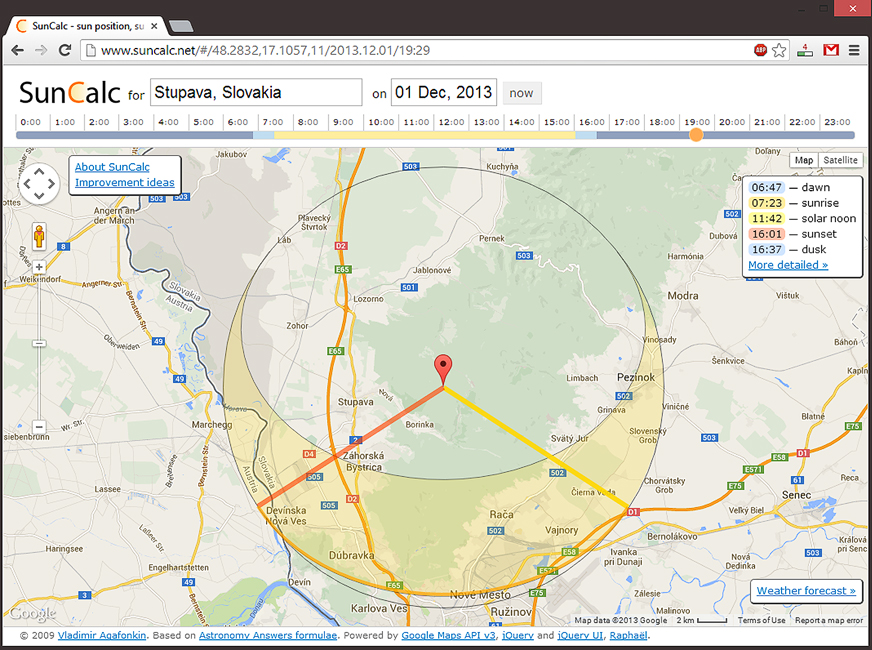
Task: Click the SunCalc logo
Action: point(70,92)
